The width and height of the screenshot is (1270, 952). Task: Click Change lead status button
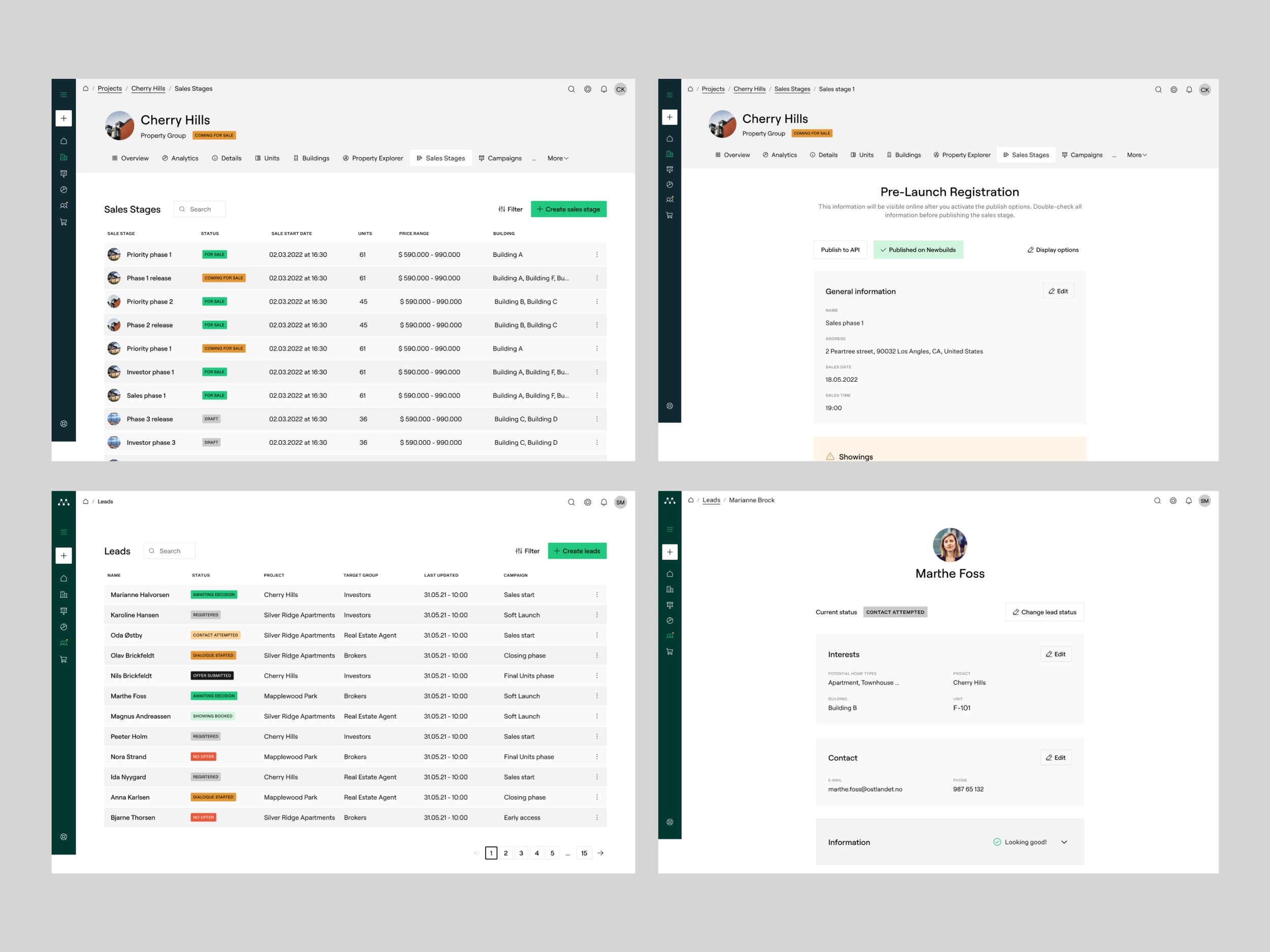[1044, 612]
